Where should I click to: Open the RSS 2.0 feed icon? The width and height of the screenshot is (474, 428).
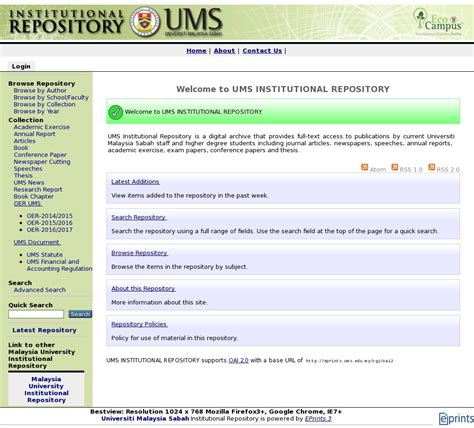(x=432, y=167)
